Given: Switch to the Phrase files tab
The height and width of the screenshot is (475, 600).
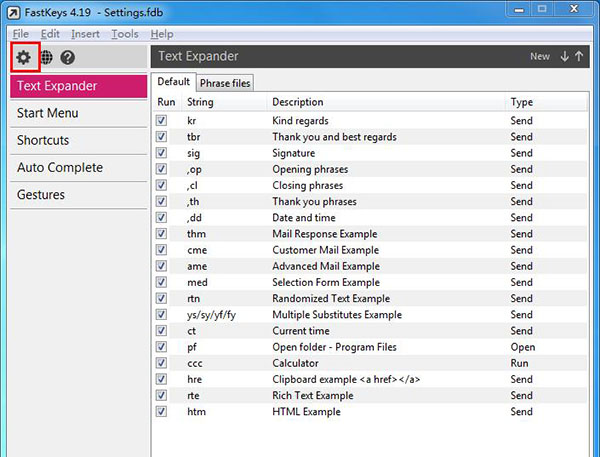Looking at the screenshot, I should [x=225, y=83].
